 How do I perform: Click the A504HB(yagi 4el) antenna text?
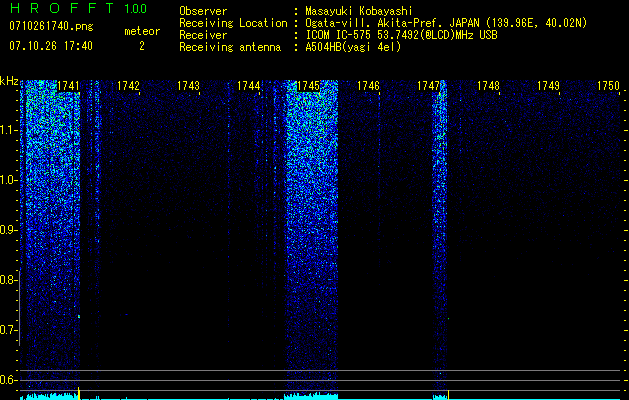pyautogui.click(x=353, y=47)
